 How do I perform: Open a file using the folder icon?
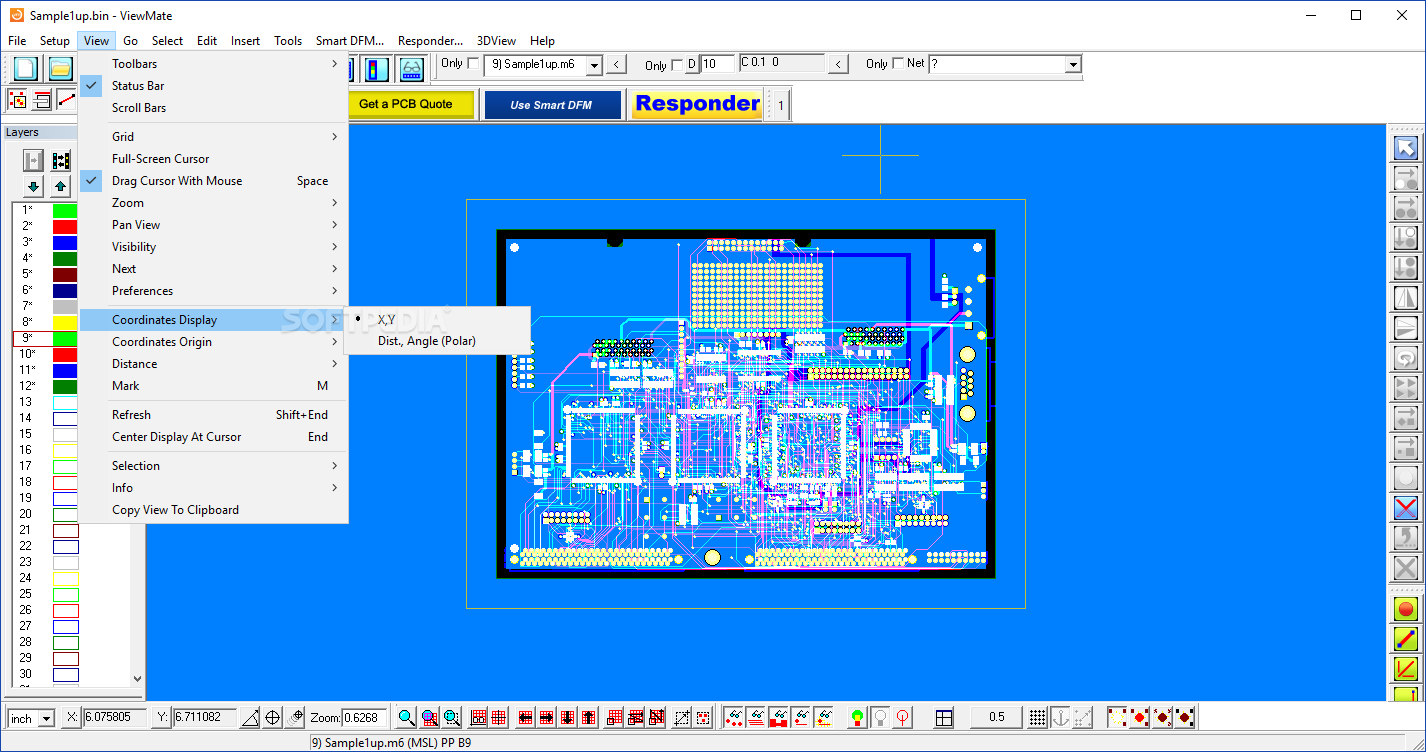61,68
